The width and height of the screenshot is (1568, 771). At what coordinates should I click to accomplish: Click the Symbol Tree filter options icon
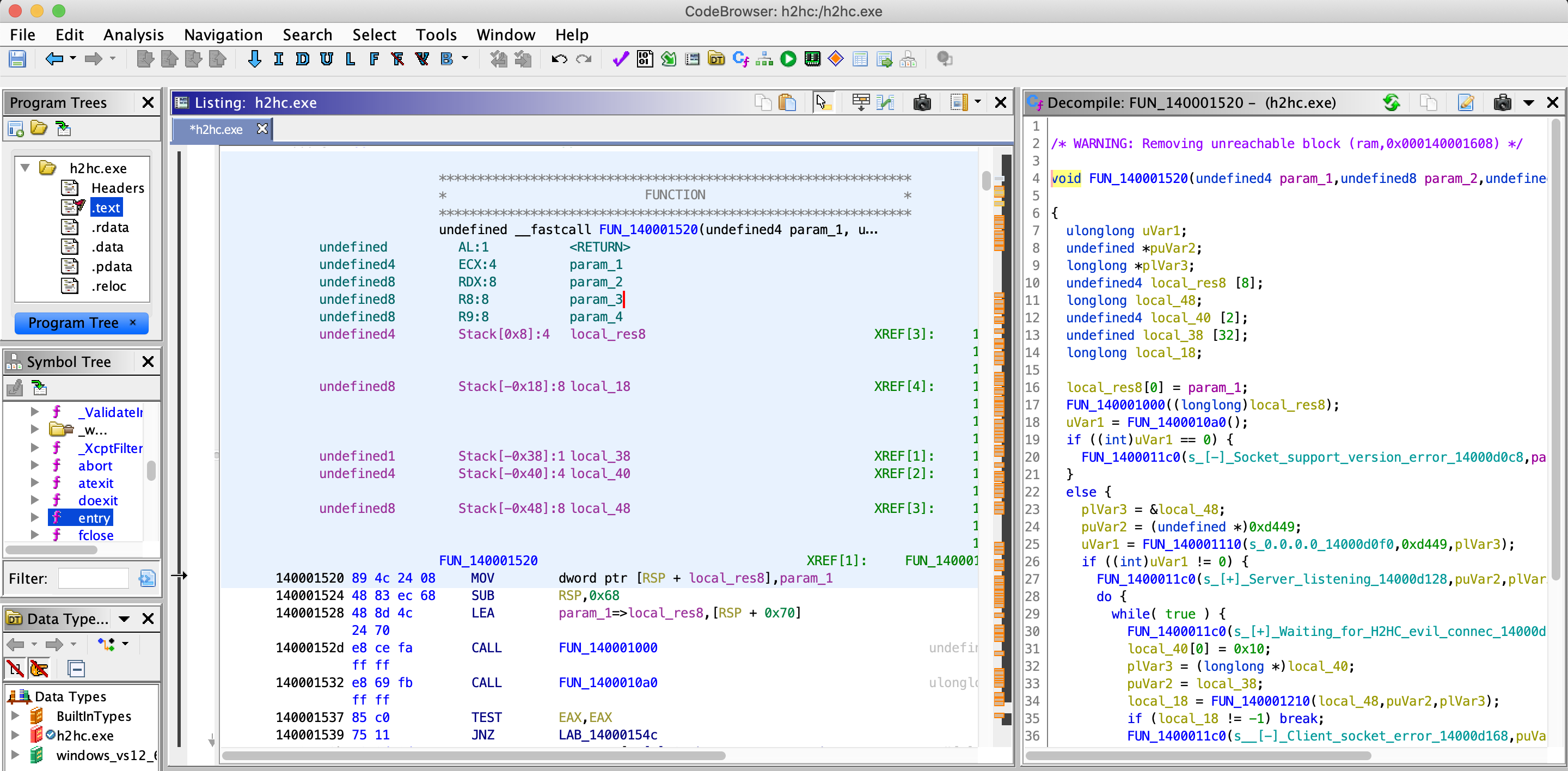(x=146, y=578)
